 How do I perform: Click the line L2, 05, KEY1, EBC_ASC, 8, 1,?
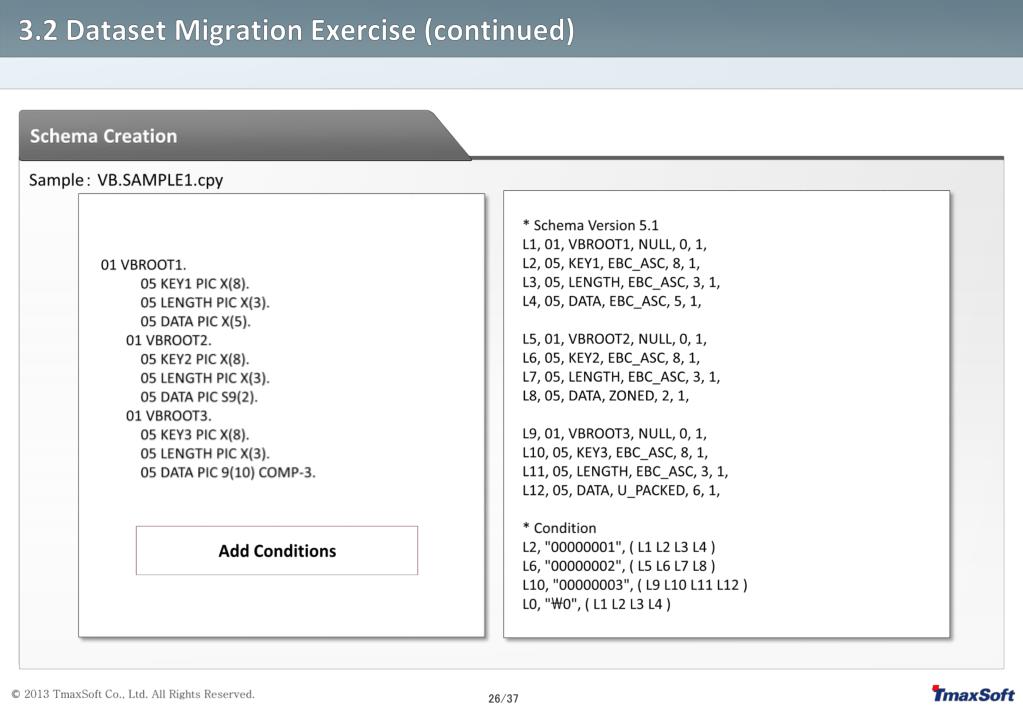pyautogui.click(x=611, y=264)
